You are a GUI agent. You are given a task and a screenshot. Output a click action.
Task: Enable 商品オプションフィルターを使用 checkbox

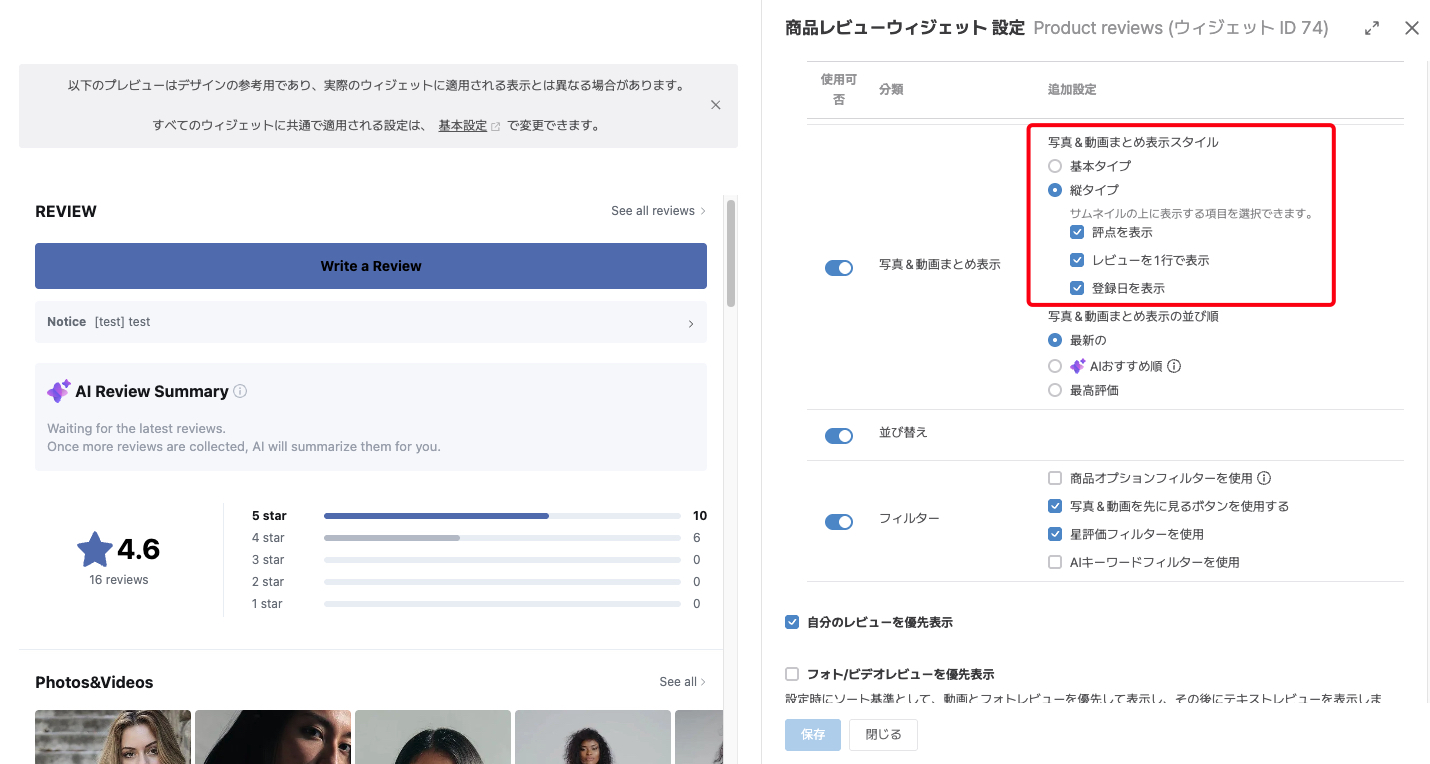pos(1055,478)
